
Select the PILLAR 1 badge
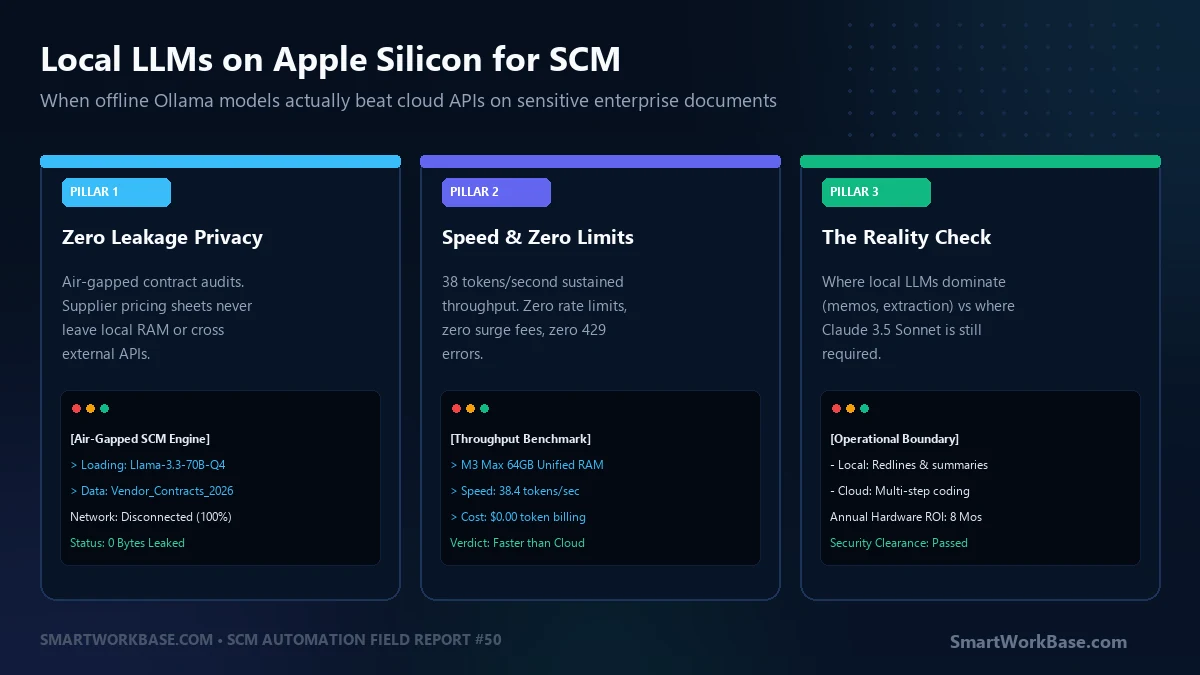pyautogui.click(x=116, y=192)
